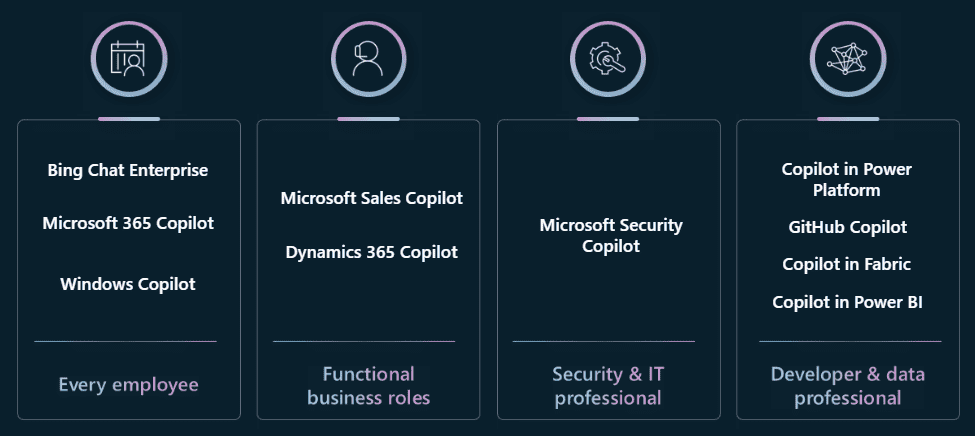This screenshot has height=436, width=975.
Task: Select Bing Chat Enterprise
Action: tap(128, 170)
